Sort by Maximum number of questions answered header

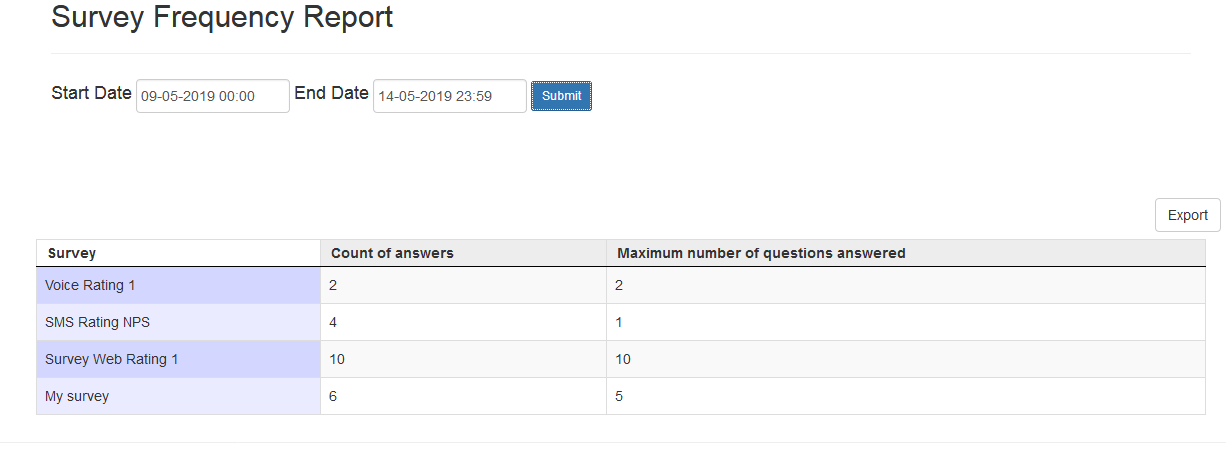[761, 253]
